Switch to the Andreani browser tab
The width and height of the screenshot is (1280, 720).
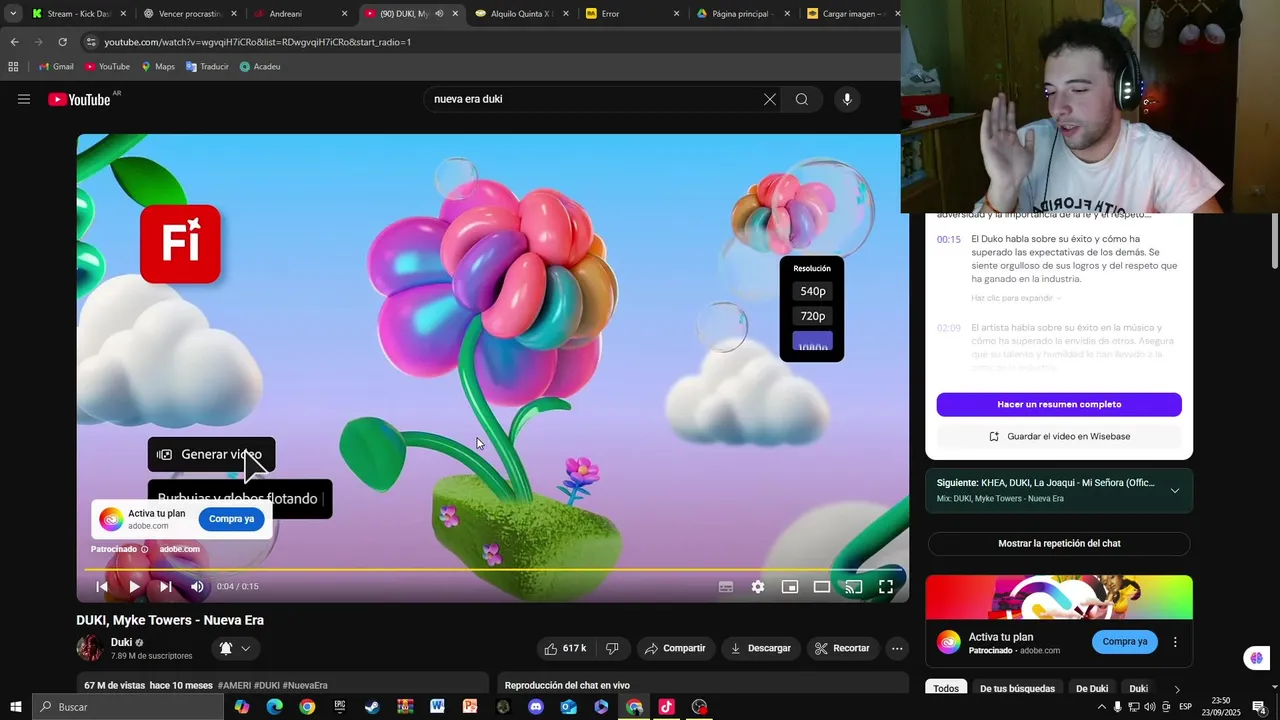[300, 14]
